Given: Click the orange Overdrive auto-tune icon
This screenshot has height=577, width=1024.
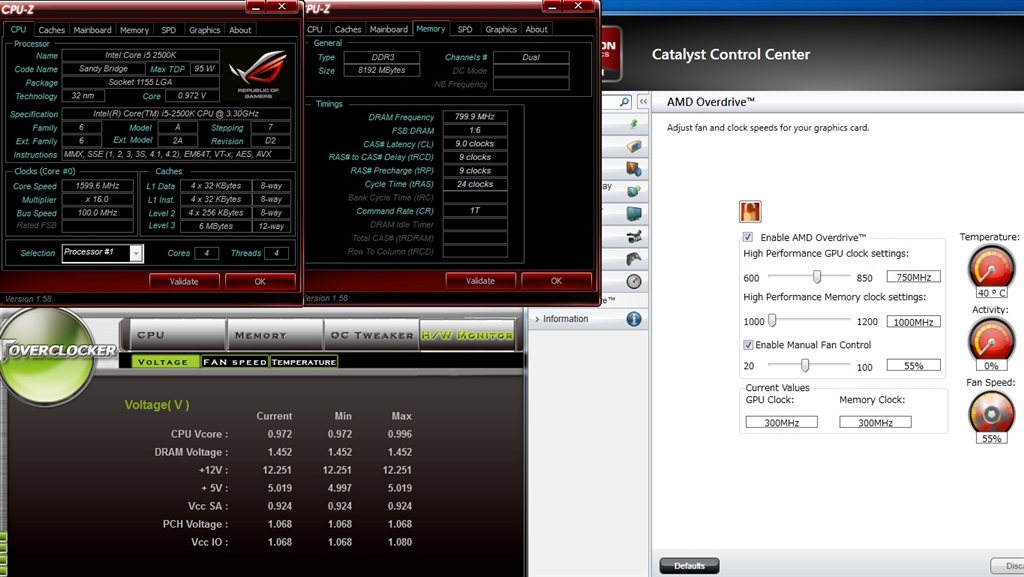Looking at the screenshot, I should pyautogui.click(x=750, y=211).
